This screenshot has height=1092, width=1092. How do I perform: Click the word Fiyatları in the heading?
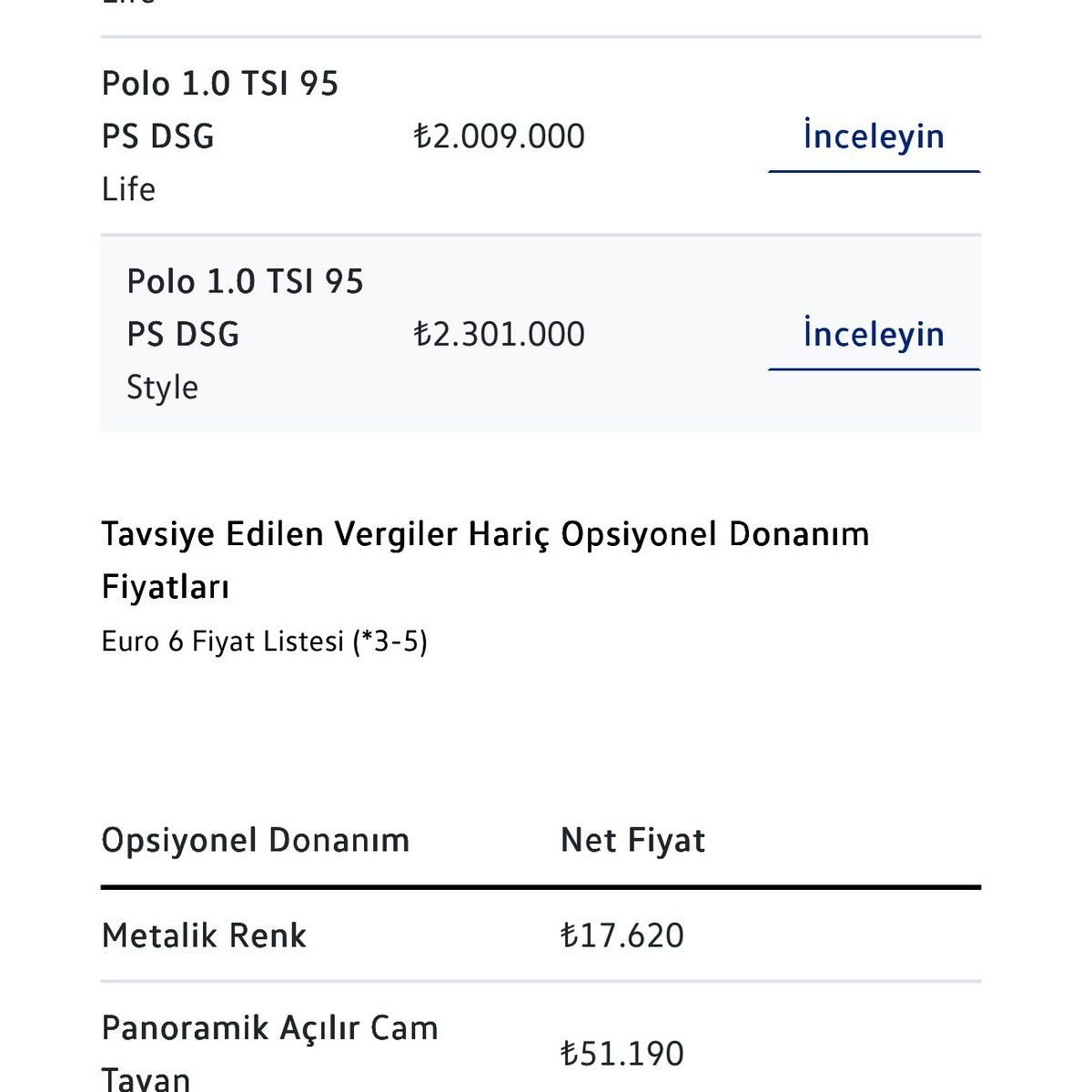click(x=166, y=587)
